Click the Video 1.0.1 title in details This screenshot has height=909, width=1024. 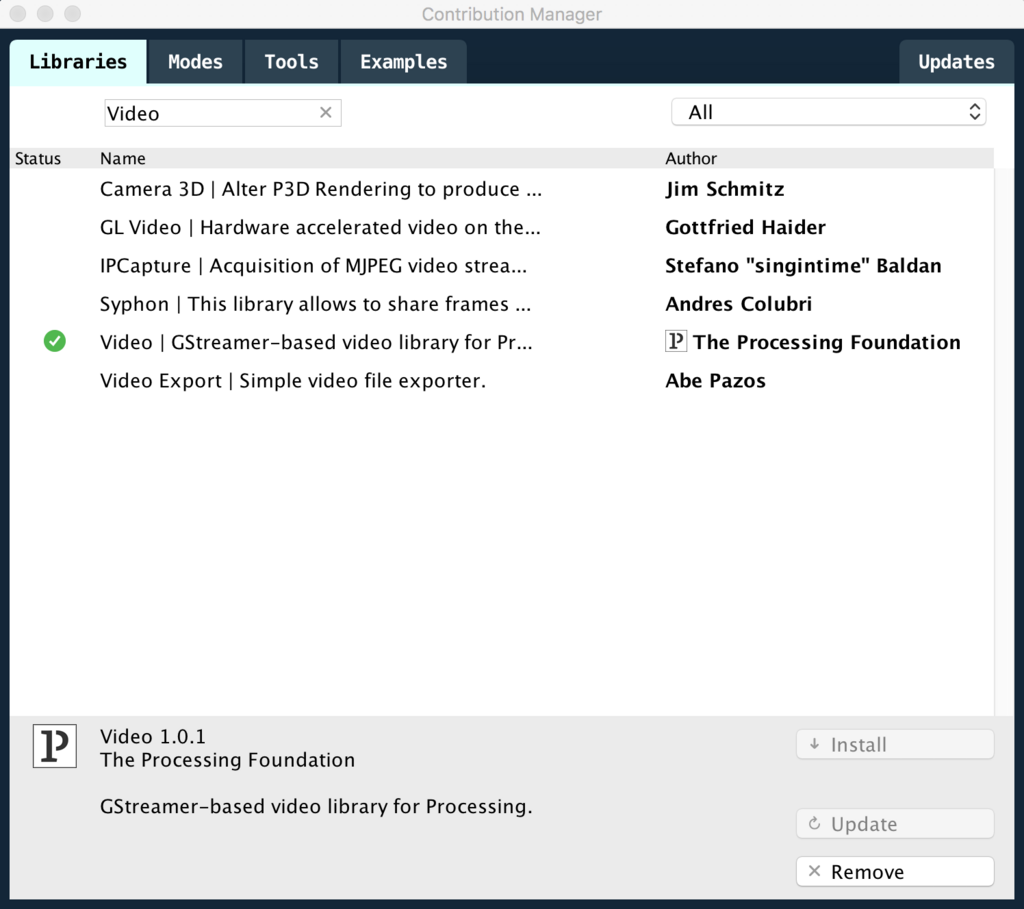153,737
